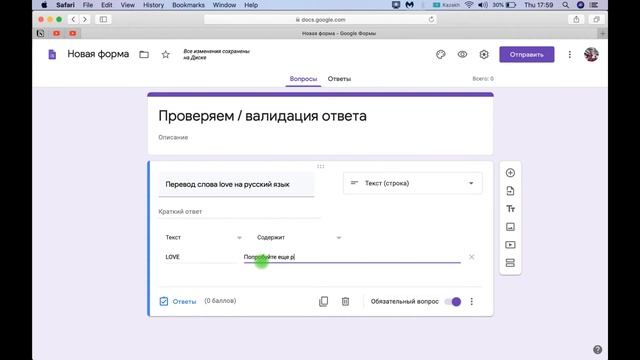The height and width of the screenshot is (360, 640).
Task: Open a new tab plus button
Action: [602, 33]
